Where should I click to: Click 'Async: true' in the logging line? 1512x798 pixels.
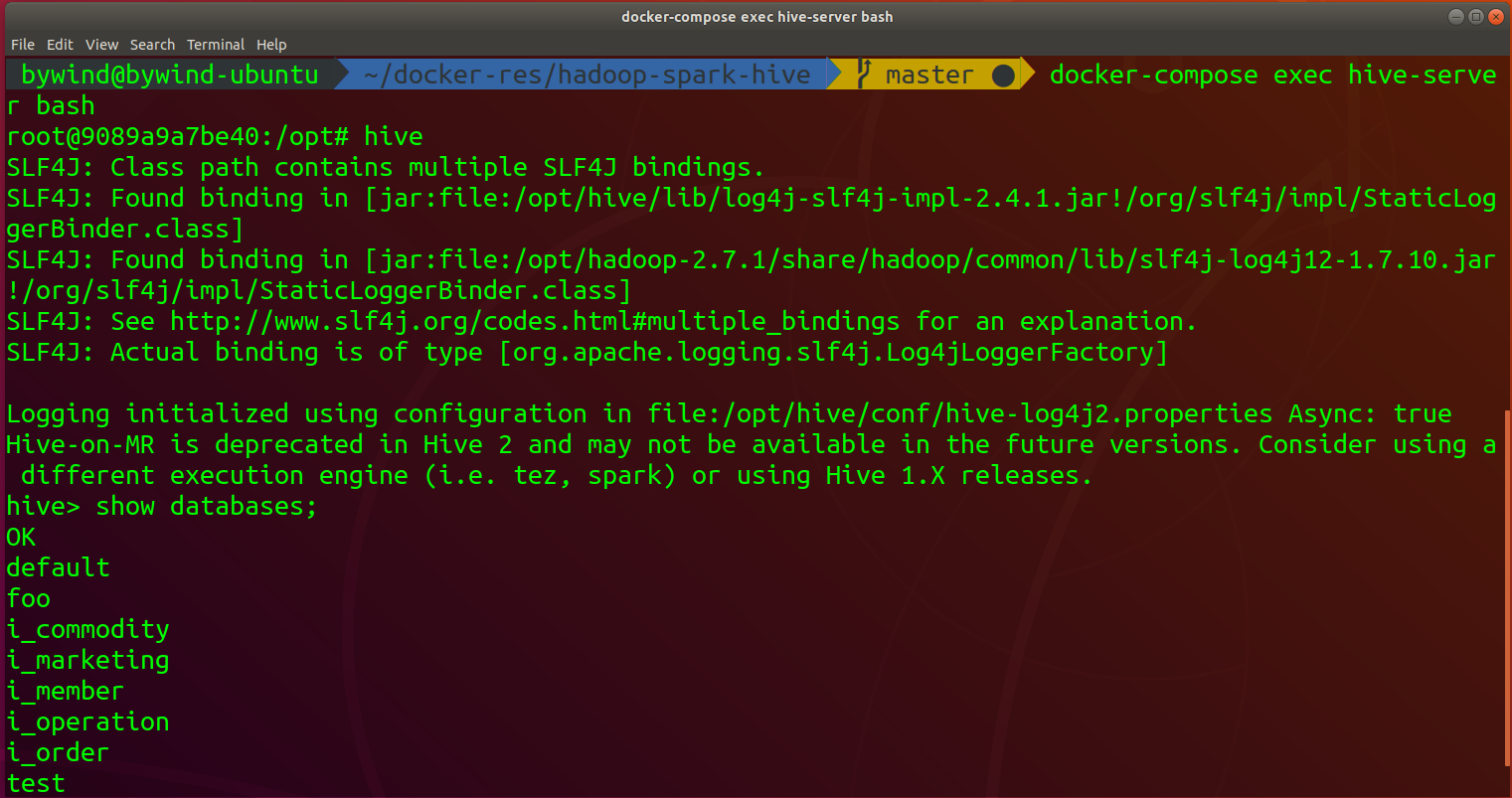[x=1370, y=413]
